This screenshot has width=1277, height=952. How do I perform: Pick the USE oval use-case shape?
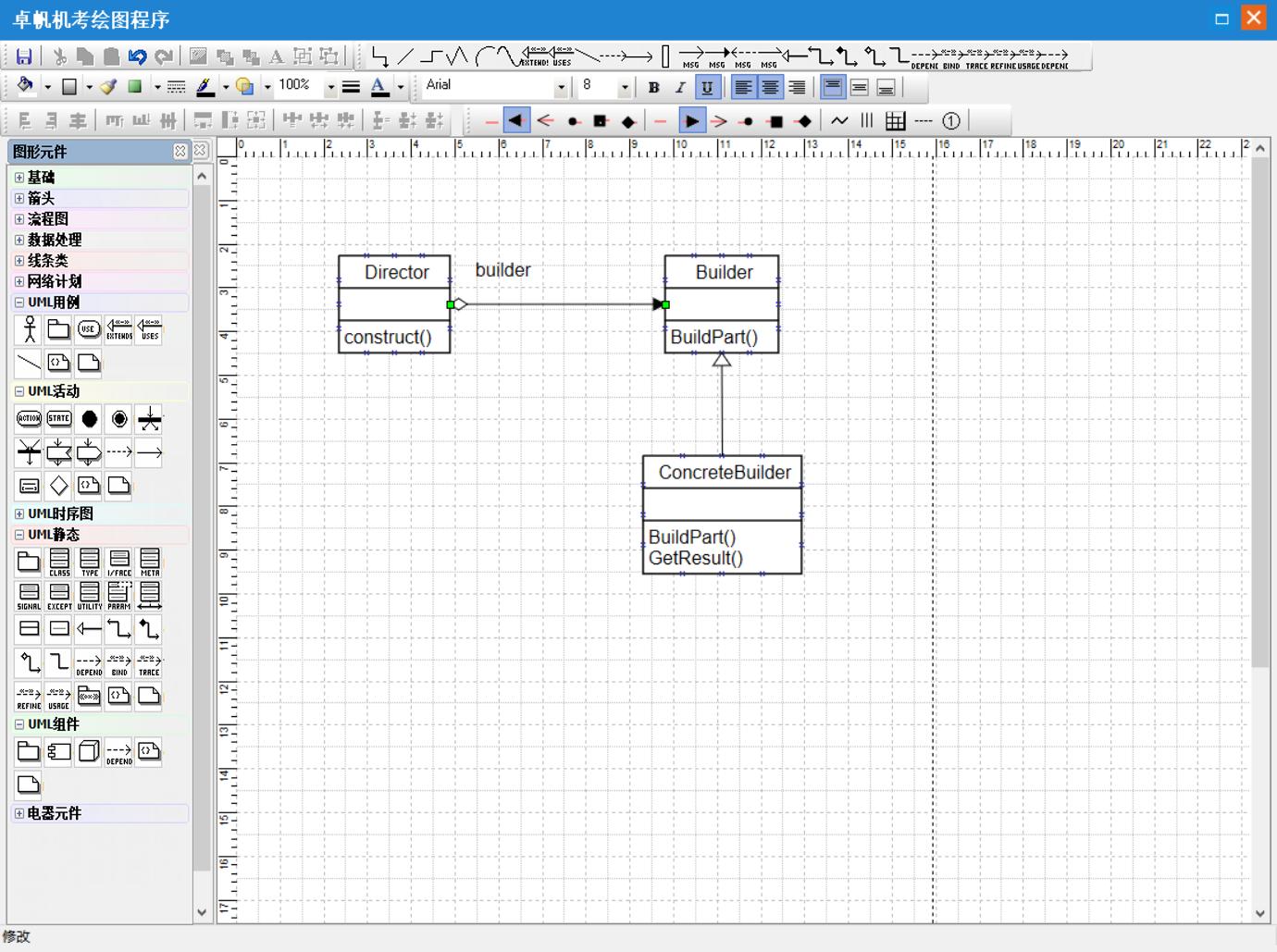(x=89, y=329)
